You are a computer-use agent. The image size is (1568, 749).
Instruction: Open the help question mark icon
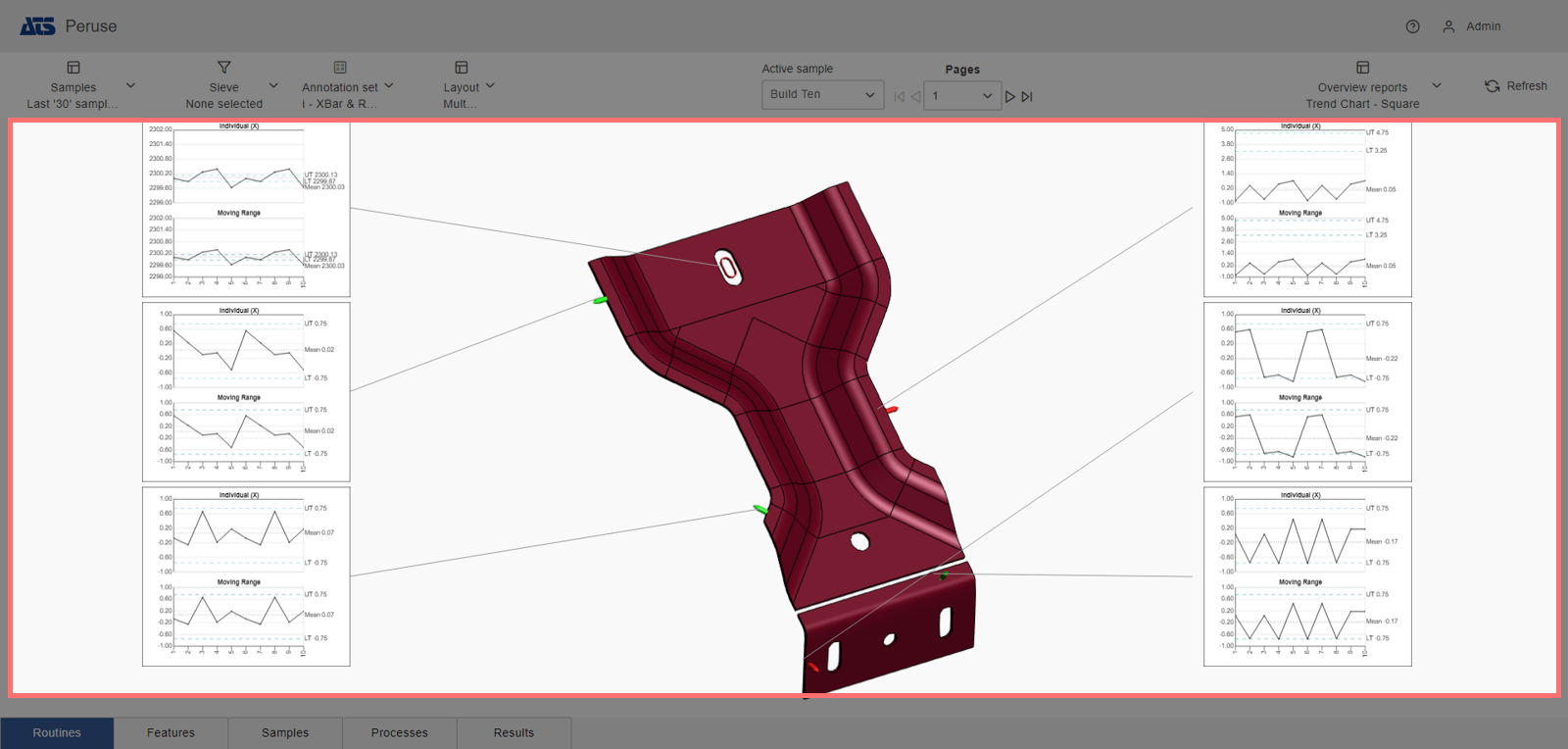click(1412, 26)
